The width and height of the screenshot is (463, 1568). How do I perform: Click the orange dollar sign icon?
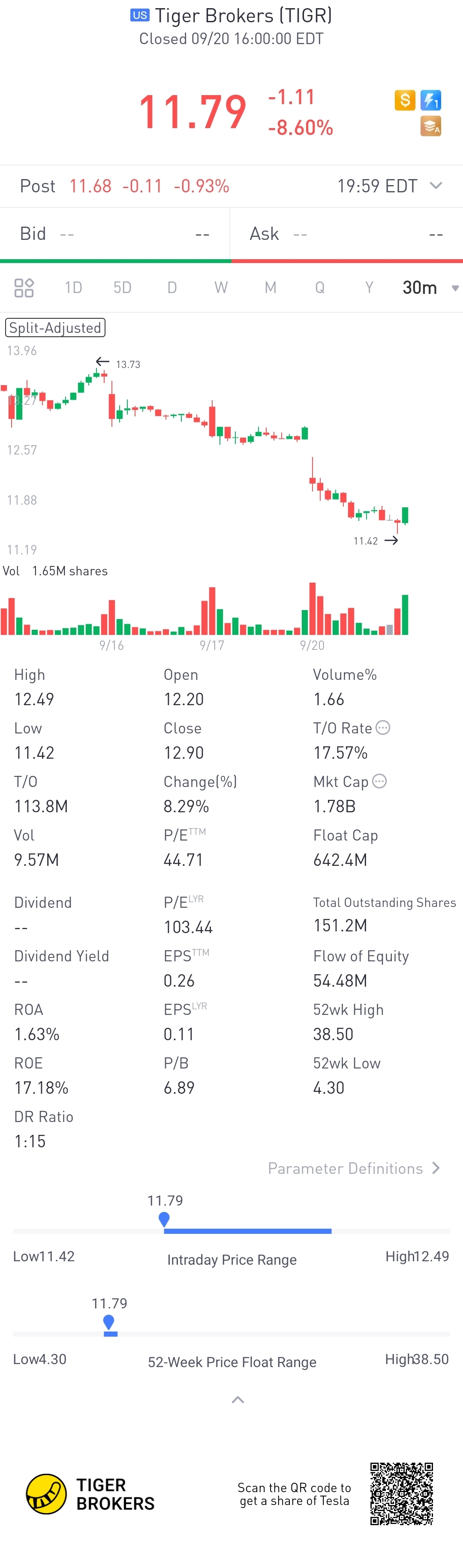click(405, 100)
